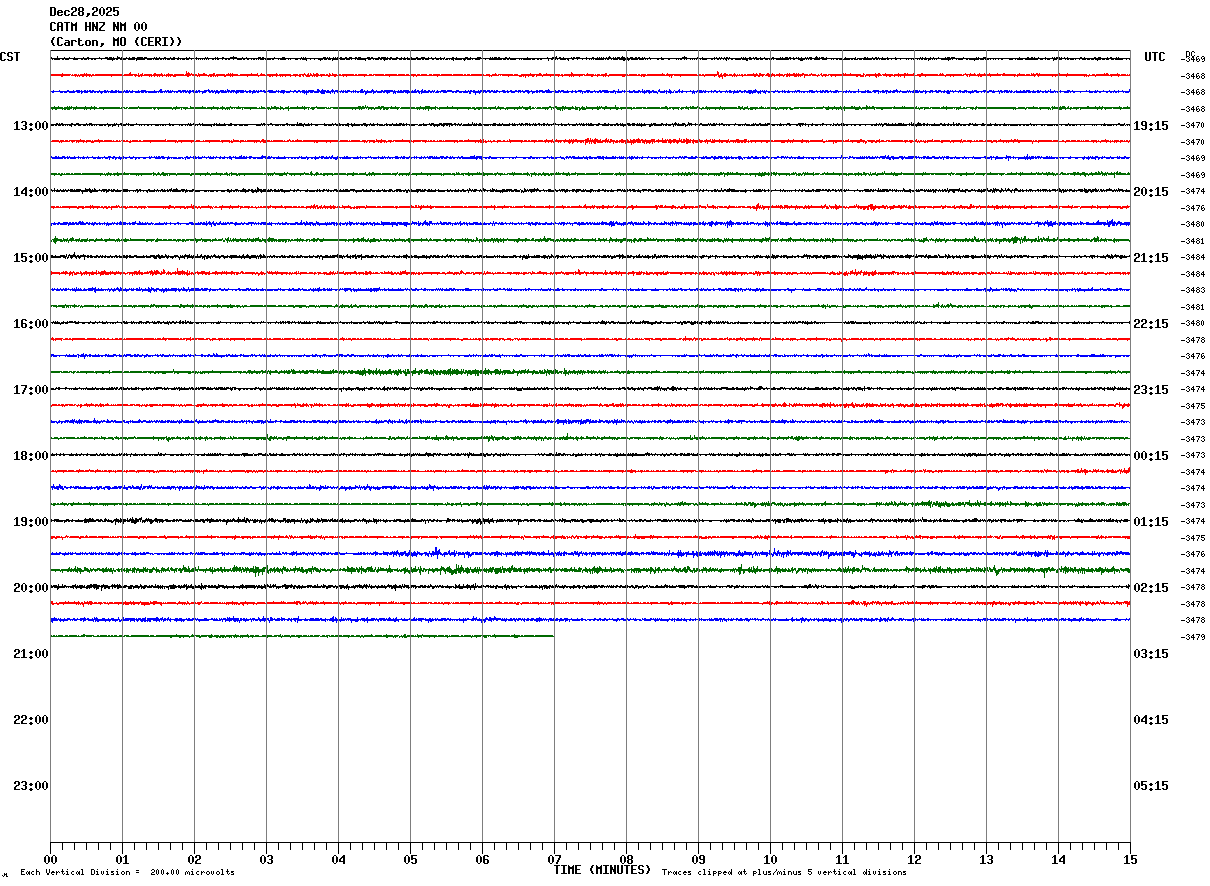
Task: Click the date label Dec28,2025
Action: [84, 12]
